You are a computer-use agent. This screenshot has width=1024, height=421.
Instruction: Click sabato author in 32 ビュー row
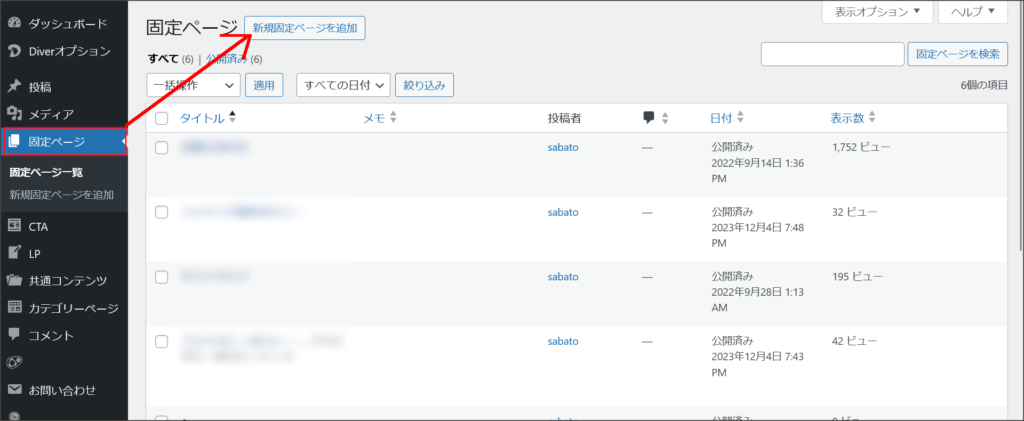[x=563, y=211]
